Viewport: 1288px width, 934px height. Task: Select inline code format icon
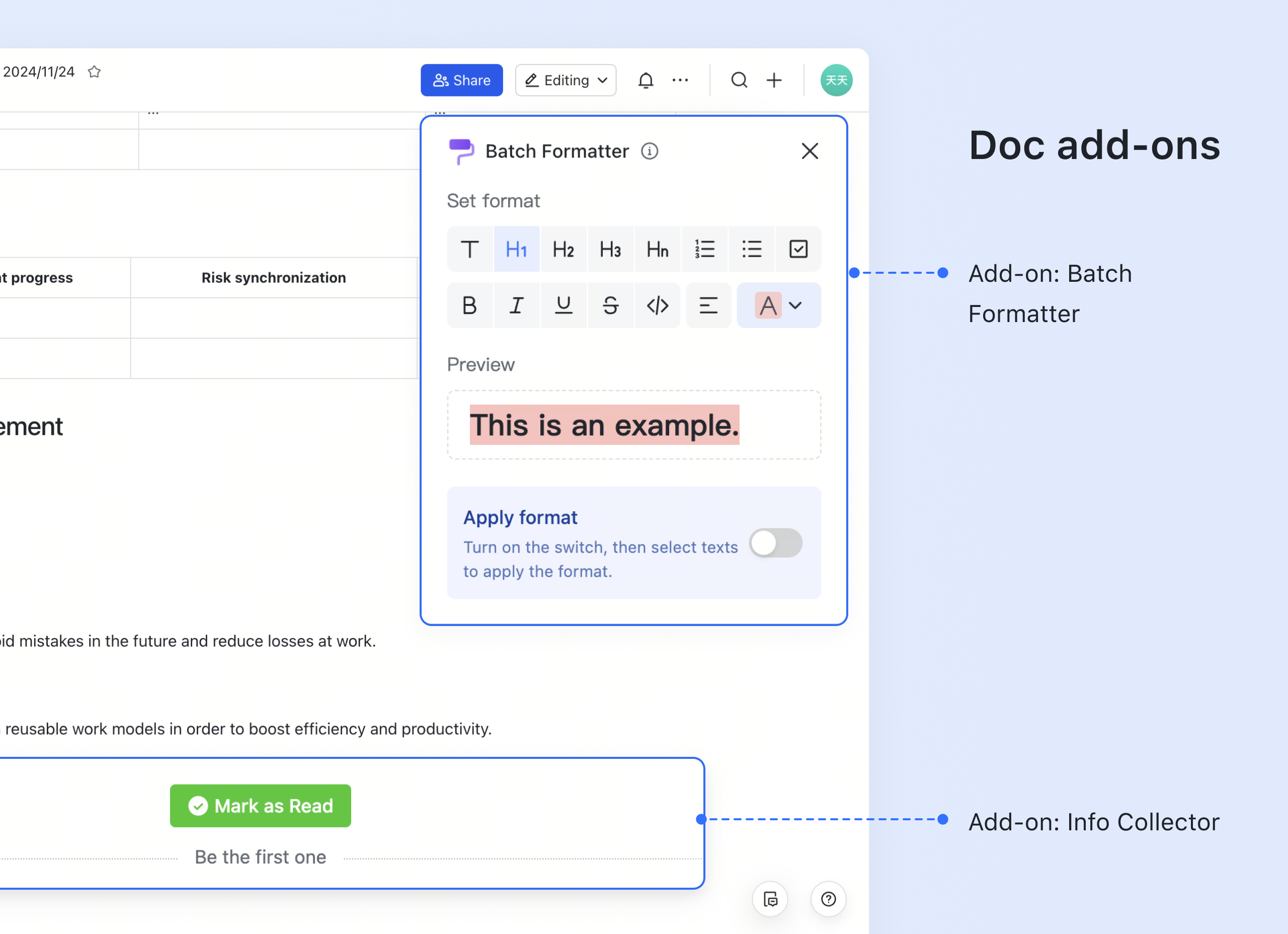pyautogui.click(x=657, y=305)
